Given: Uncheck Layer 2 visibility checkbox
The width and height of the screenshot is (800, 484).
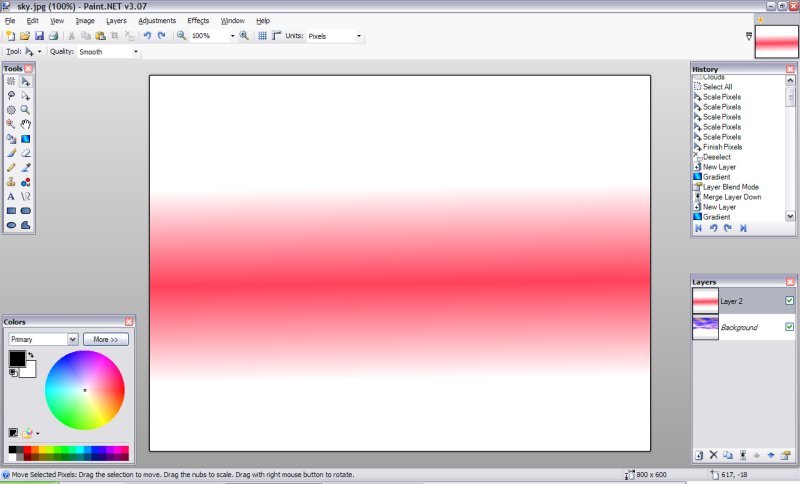Looking at the screenshot, I should pyautogui.click(x=789, y=300).
